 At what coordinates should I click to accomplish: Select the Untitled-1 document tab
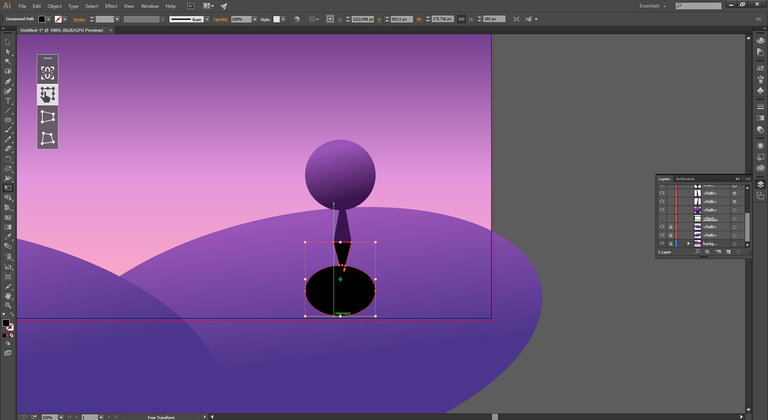62,30
